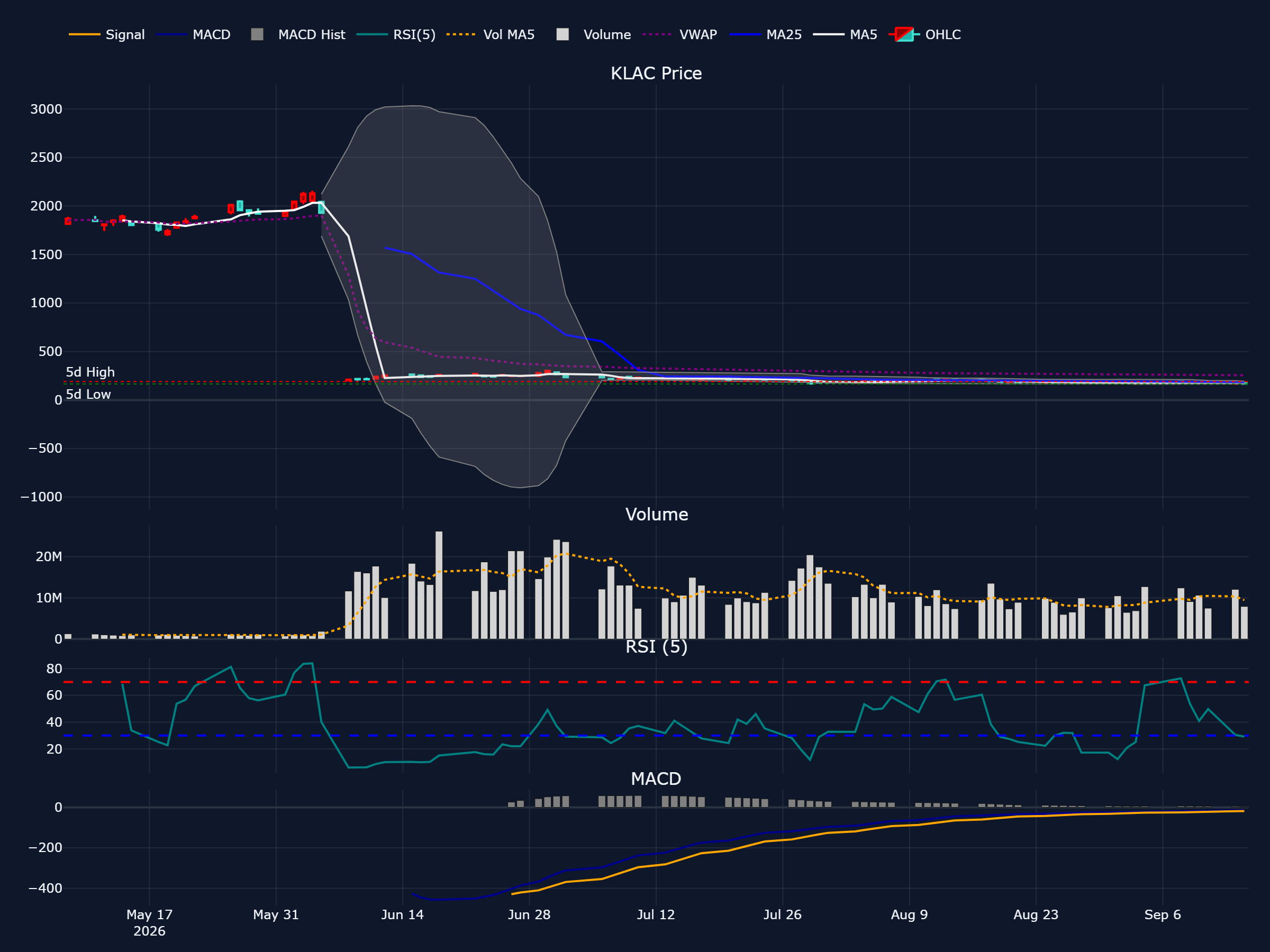
Task: Click the Volume subplot title
Action: (x=656, y=514)
